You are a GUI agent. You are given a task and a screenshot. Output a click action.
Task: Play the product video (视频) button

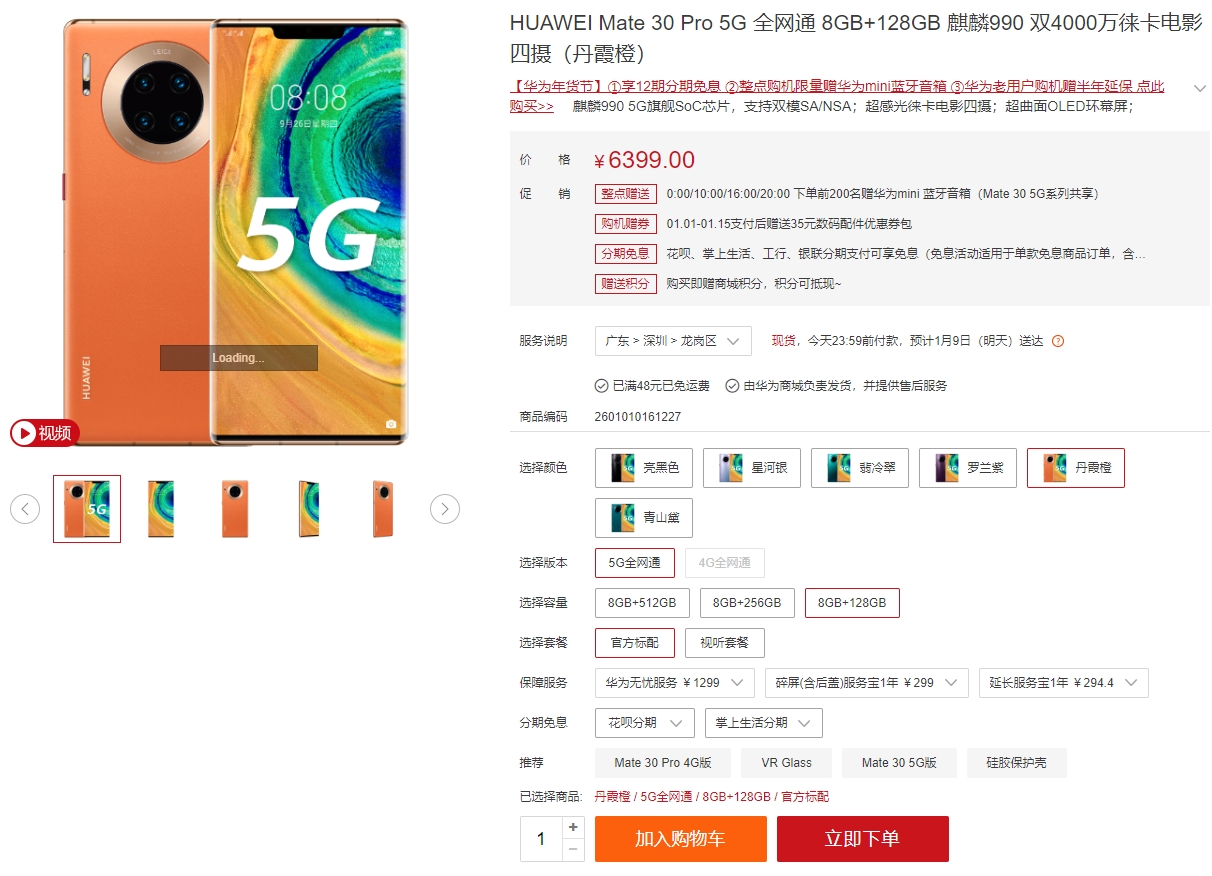45,433
